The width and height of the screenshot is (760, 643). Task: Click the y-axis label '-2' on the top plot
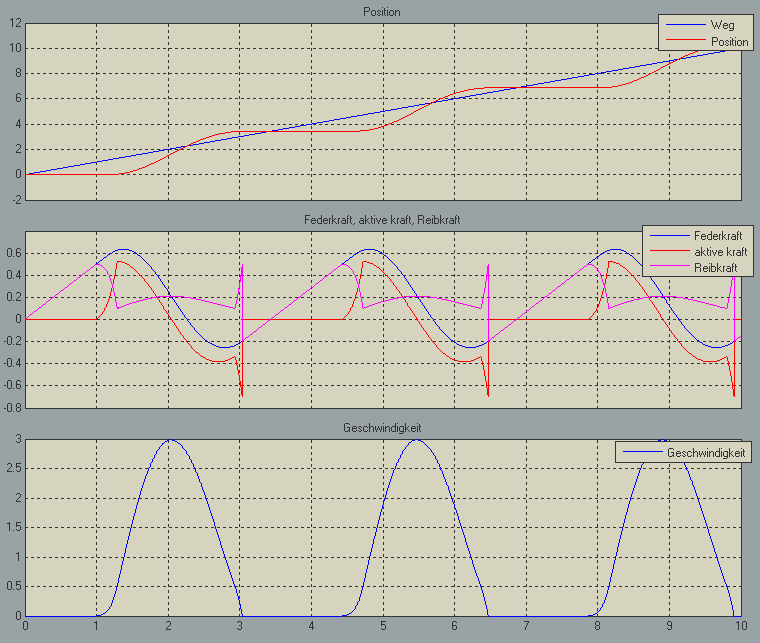coord(16,200)
